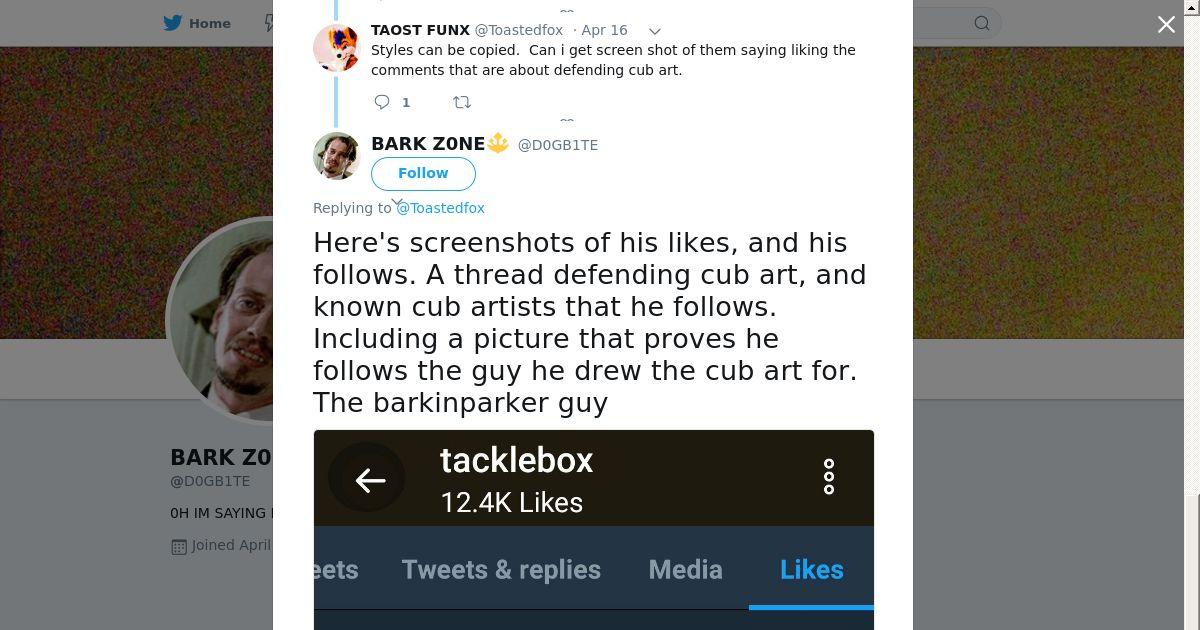The image size is (1200, 630).
Task: Close the tweet overlay with the X
Action: pos(1166,25)
